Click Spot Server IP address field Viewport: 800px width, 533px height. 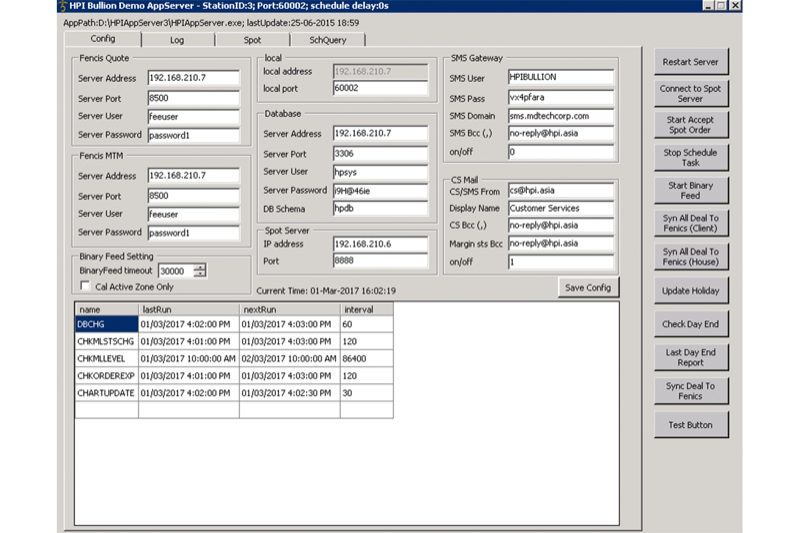[x=380, y=244]
